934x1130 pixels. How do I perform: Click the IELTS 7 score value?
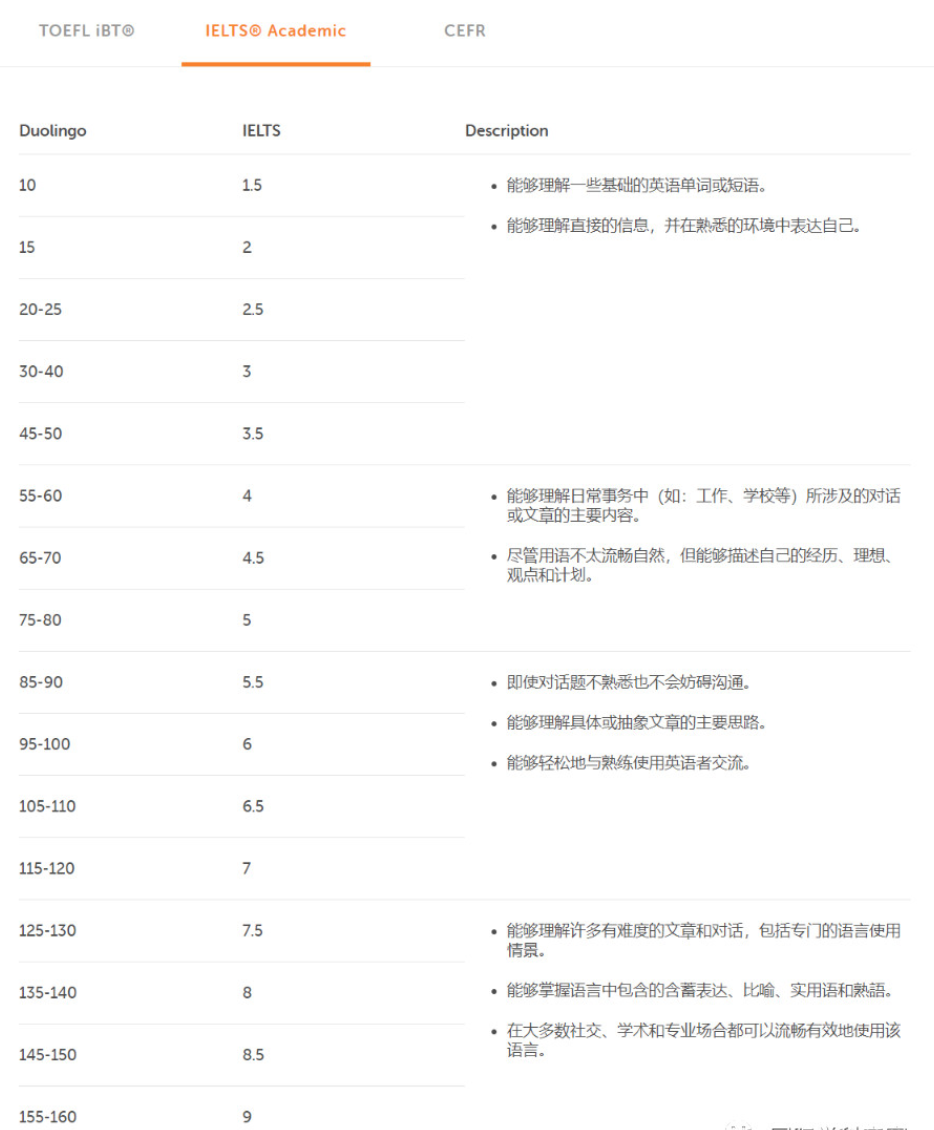247,868
